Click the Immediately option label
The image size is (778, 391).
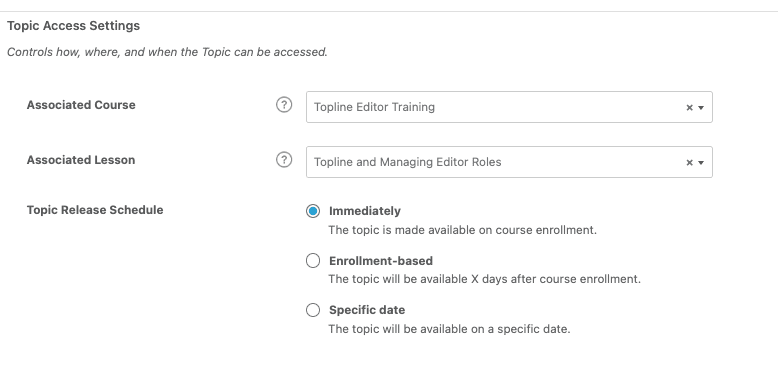coord(365,211)
